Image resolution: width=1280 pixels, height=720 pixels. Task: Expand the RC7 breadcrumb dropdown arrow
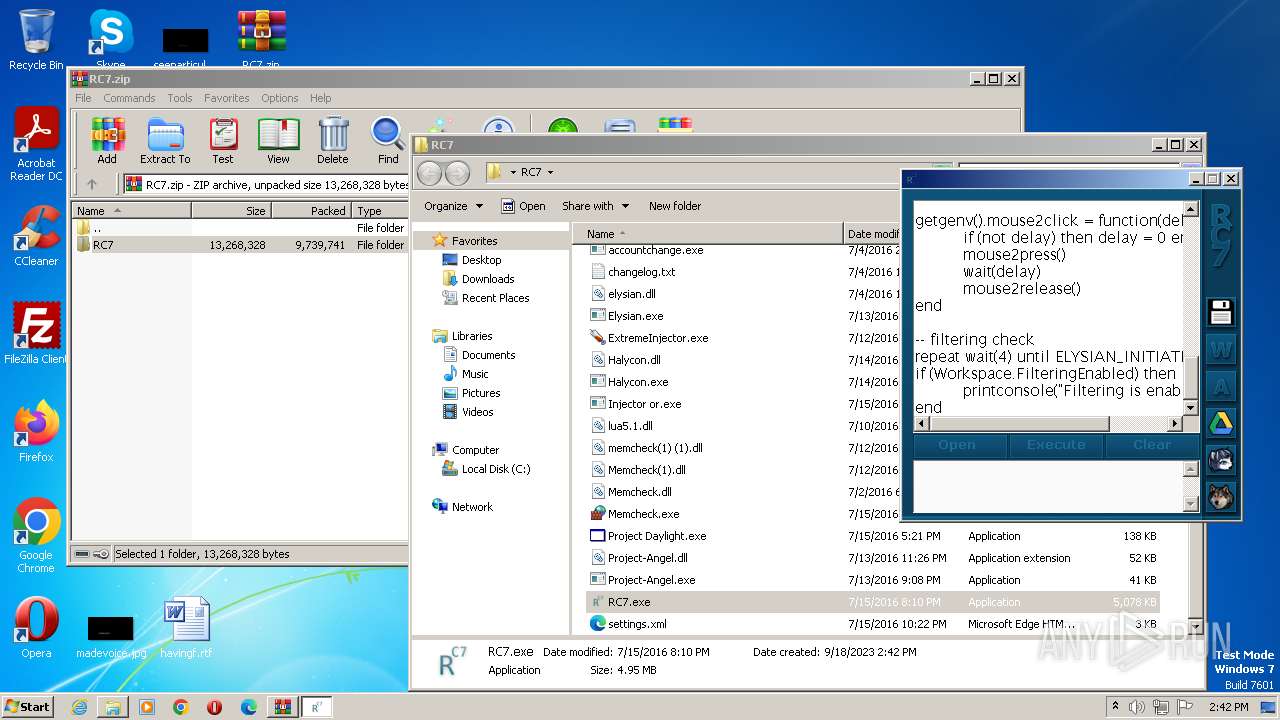pyautogui.click(x=550, y=172)
